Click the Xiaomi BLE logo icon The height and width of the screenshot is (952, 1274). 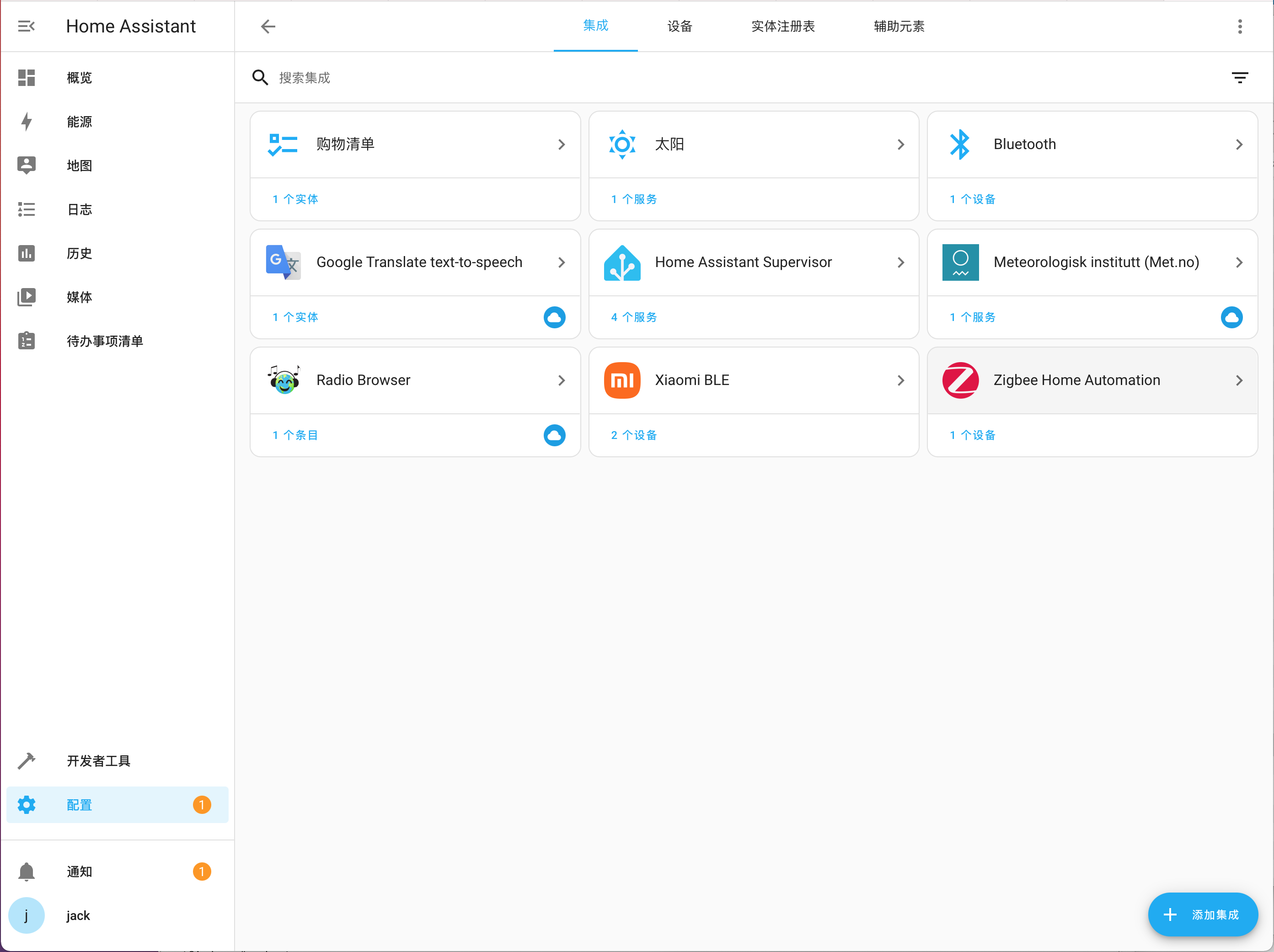[x=621, y=380]
